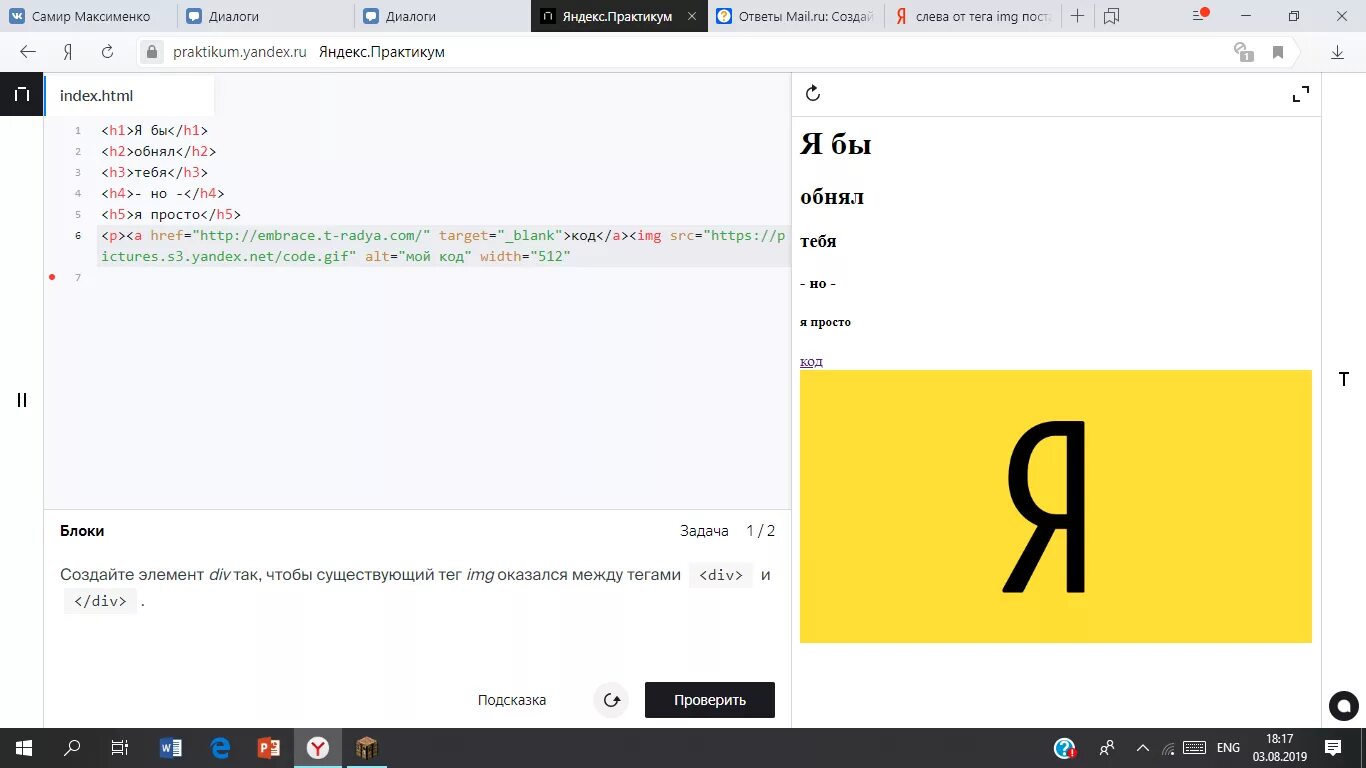1366x768 pixels.
Task: Switch to the 'слева от тега img' tab
Action: 972,16
